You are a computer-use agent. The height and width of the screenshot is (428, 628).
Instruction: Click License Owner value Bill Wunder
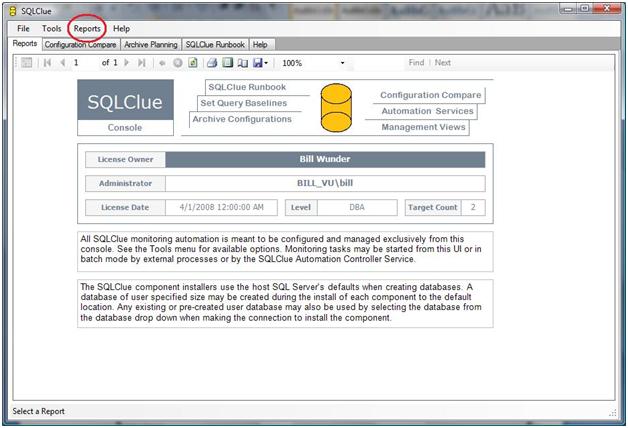tap(325, 159)
